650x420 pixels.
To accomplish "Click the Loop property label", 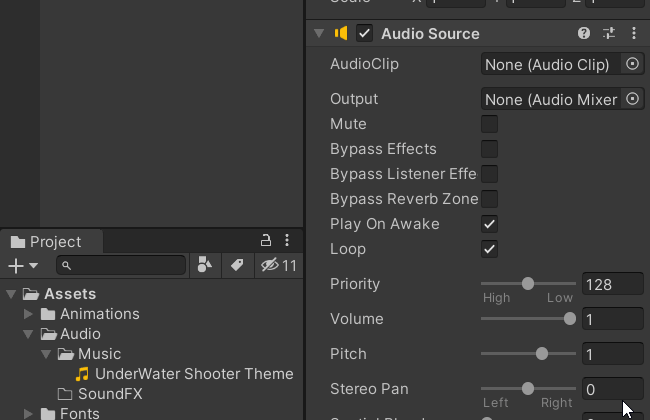I will click(348, 249).
